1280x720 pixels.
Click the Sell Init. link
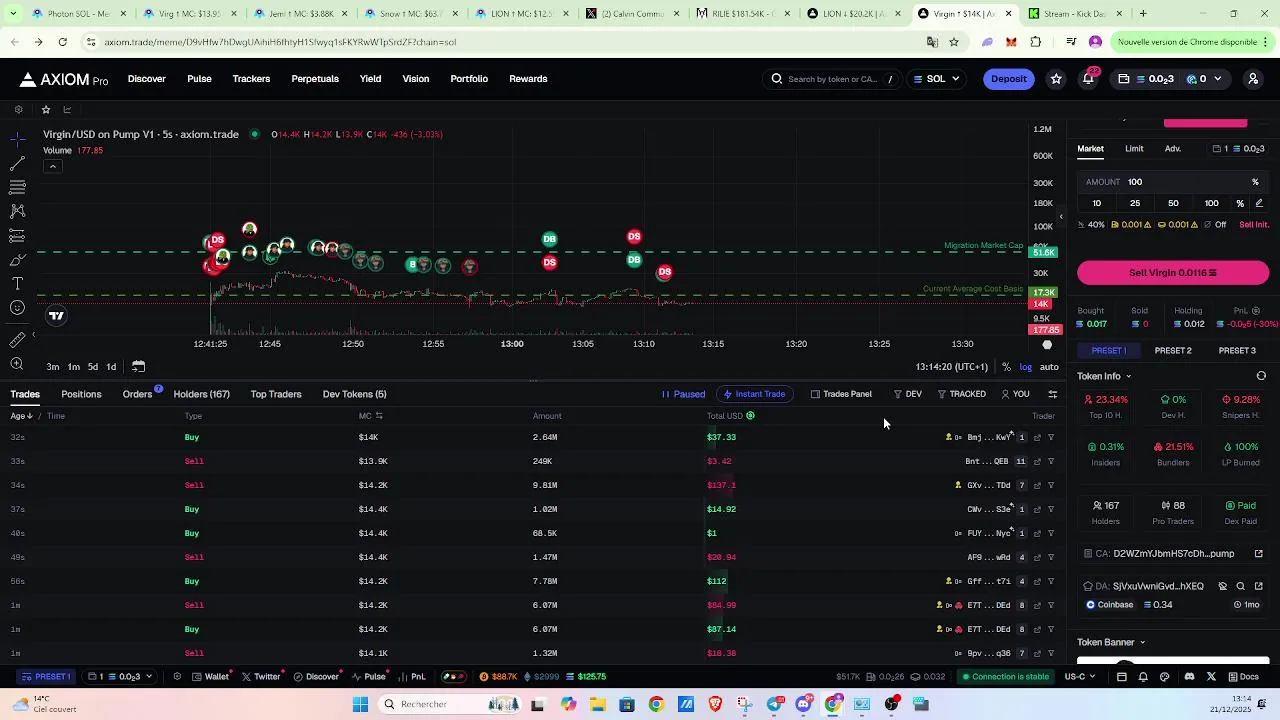click(1254, 225)
